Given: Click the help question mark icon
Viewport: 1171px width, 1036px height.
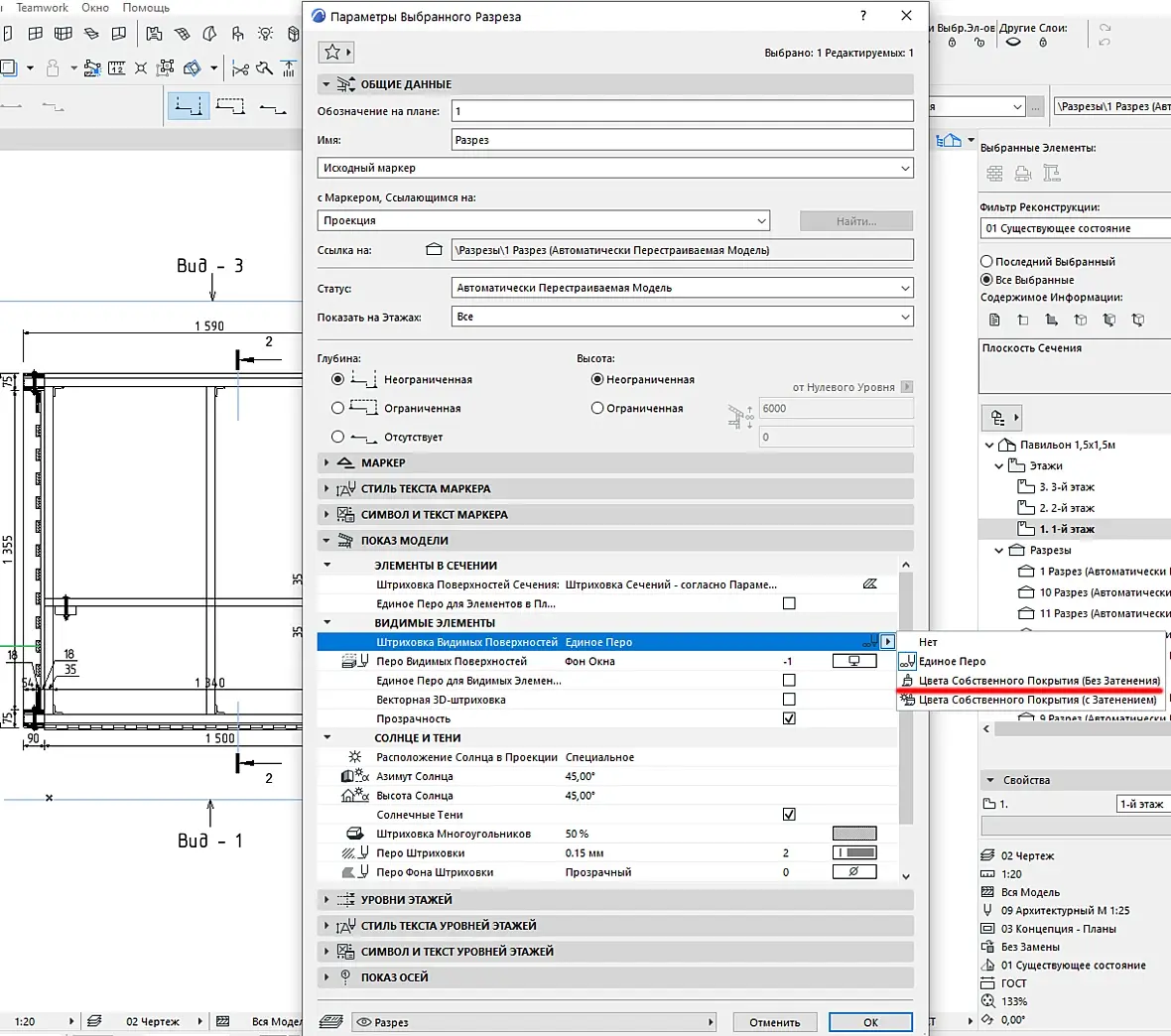Looking at the screenshot, I should click(863, 16).
